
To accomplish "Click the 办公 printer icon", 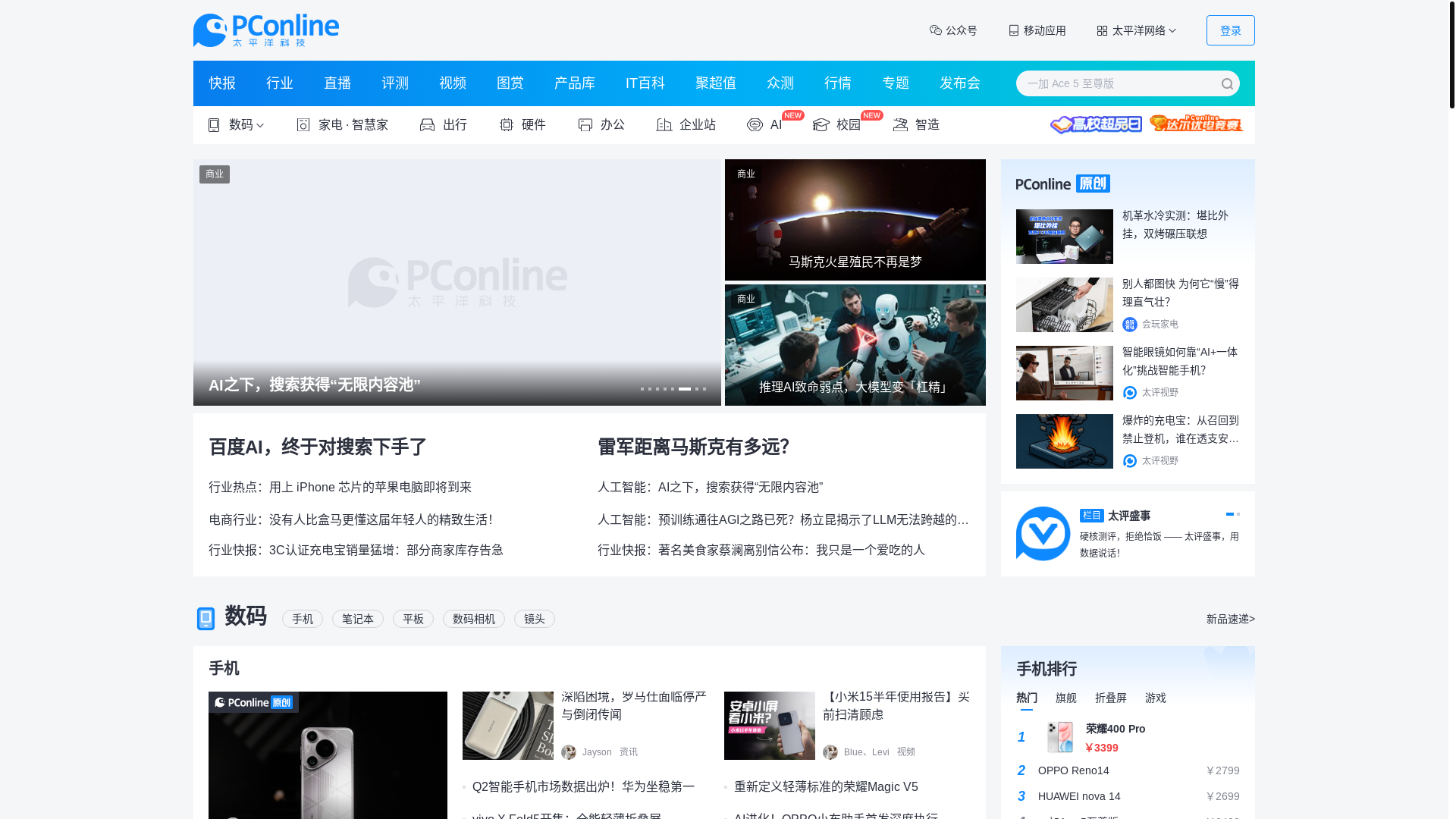I will click(585, 125).
